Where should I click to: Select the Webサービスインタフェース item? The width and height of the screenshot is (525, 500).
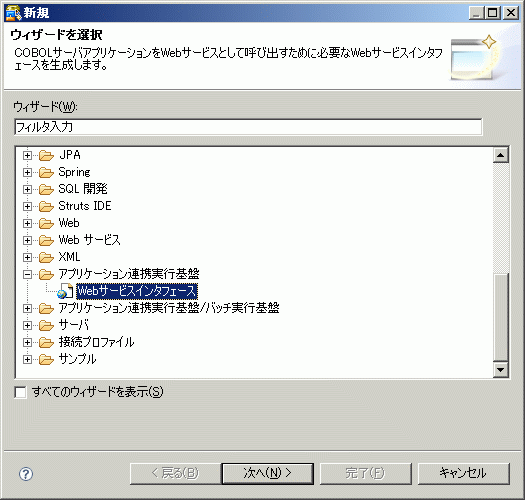pos(137,291)
